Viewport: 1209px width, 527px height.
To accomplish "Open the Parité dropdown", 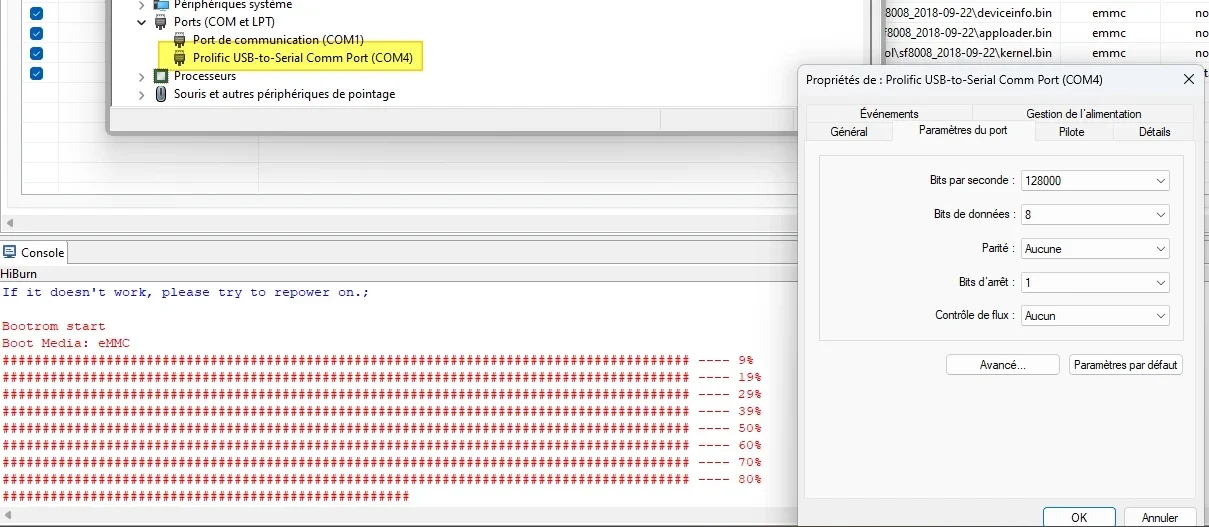I will coord(1095,248).
